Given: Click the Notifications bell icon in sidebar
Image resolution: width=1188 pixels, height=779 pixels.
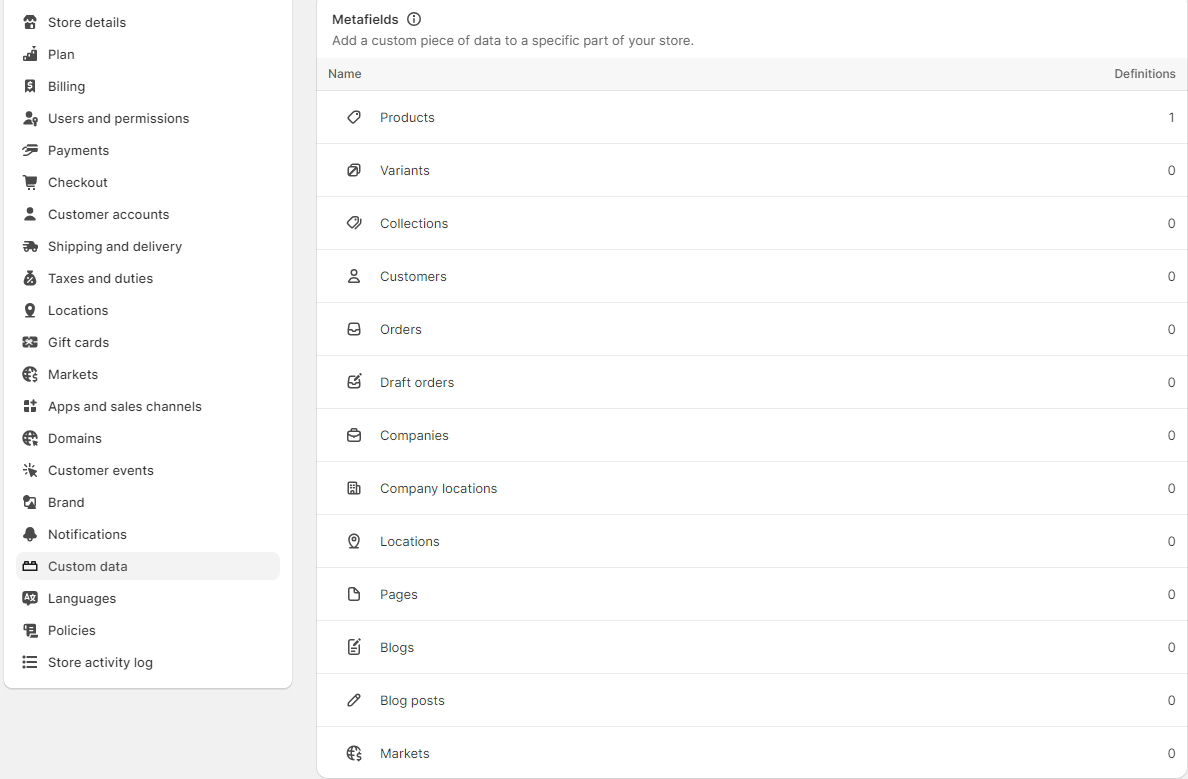Looking at the screenshot, I should (30, 534).
